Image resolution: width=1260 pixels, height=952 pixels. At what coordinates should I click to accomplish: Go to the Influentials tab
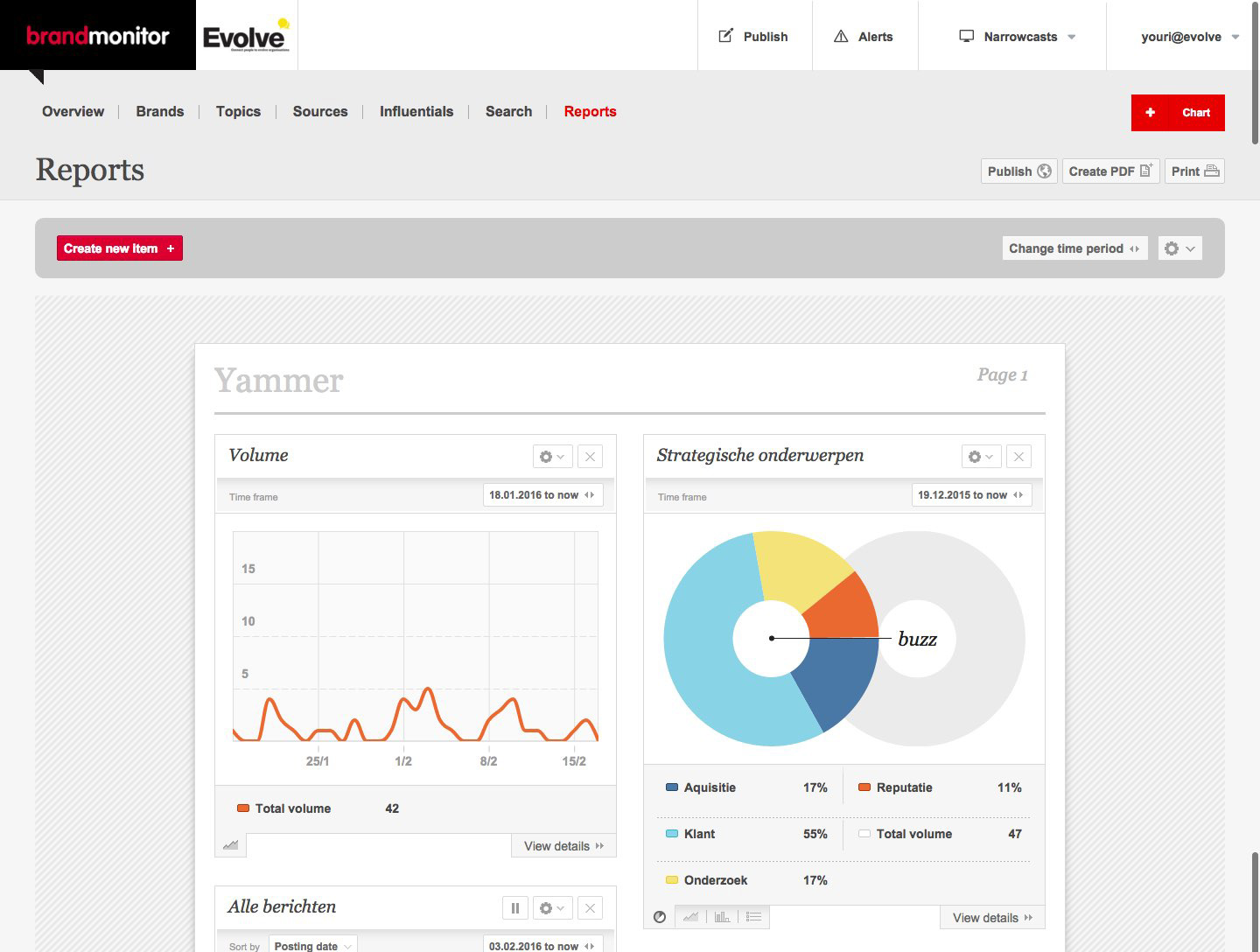(x=416, y=111)
